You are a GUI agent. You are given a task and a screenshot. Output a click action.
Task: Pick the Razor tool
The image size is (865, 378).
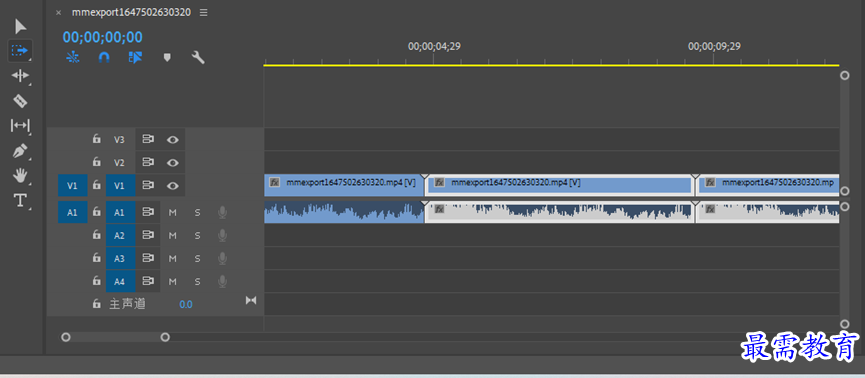[20, 100]
